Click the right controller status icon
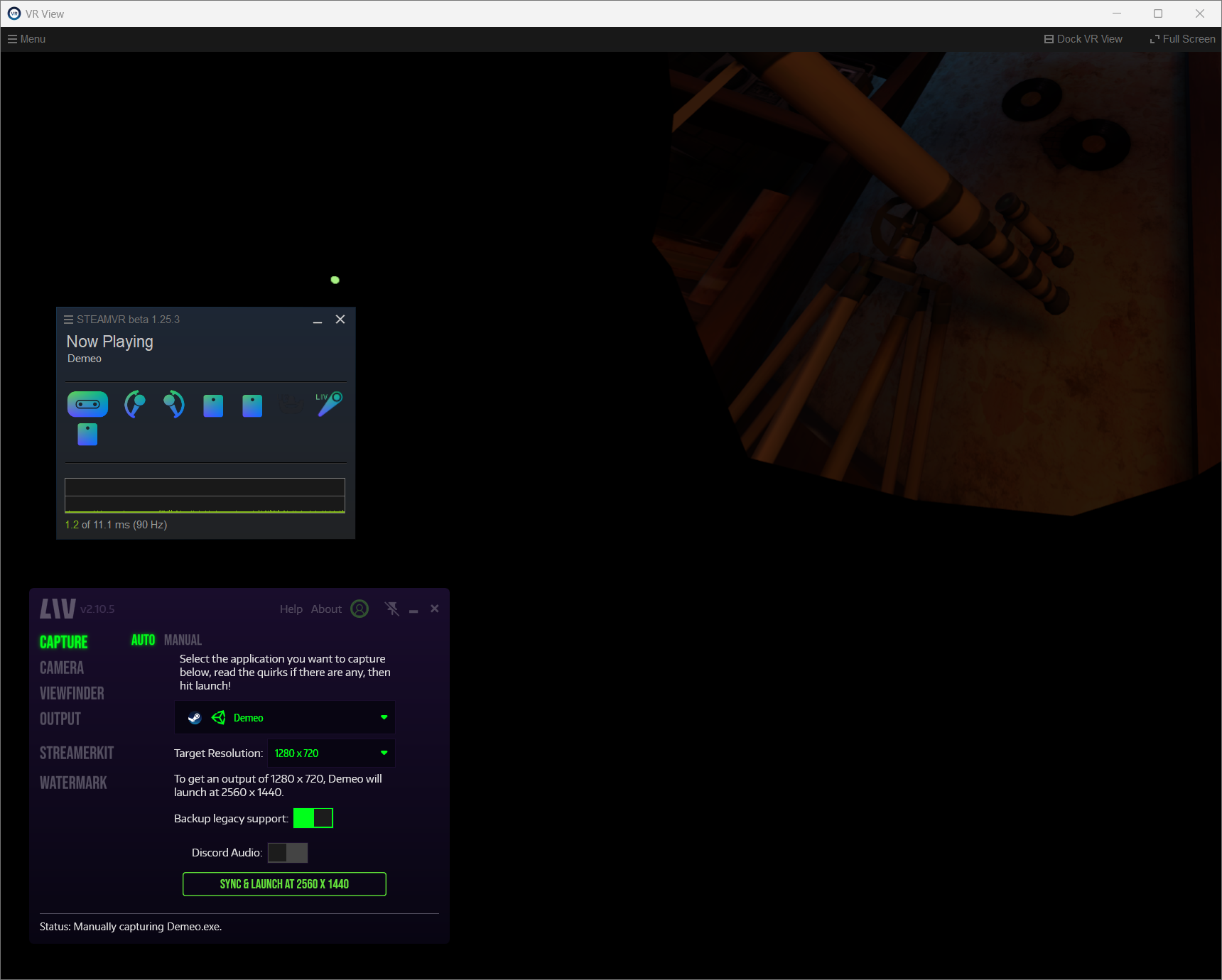The height and width of the screenshot is (980, 1222). pyautogui.click(x=173, y=404)
